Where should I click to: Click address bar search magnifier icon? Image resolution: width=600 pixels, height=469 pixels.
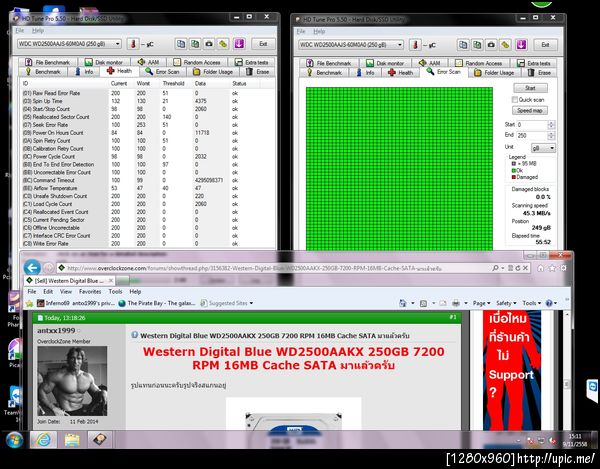point(495,268)
